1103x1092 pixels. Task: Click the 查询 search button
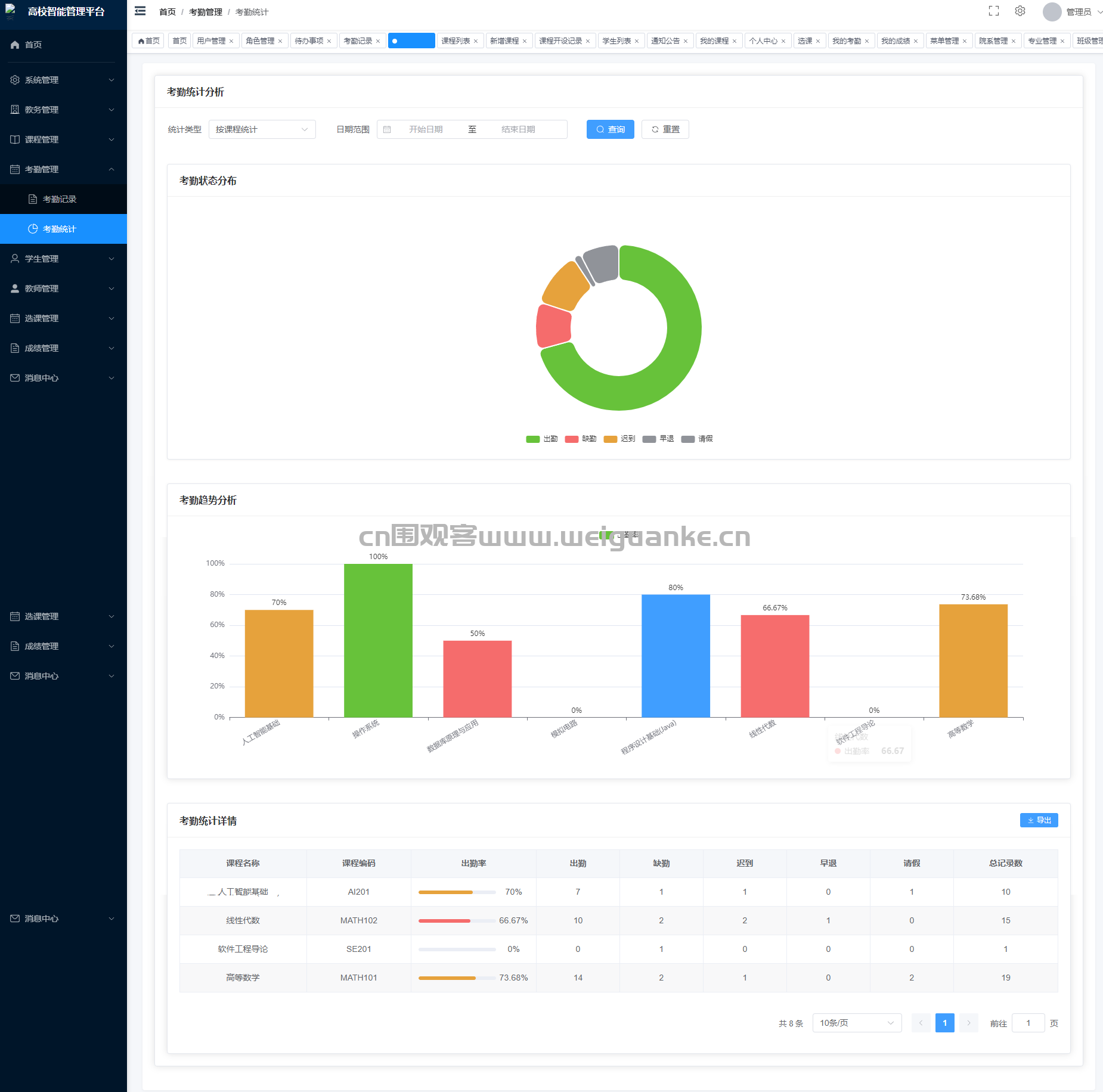[x=610, y=129]
